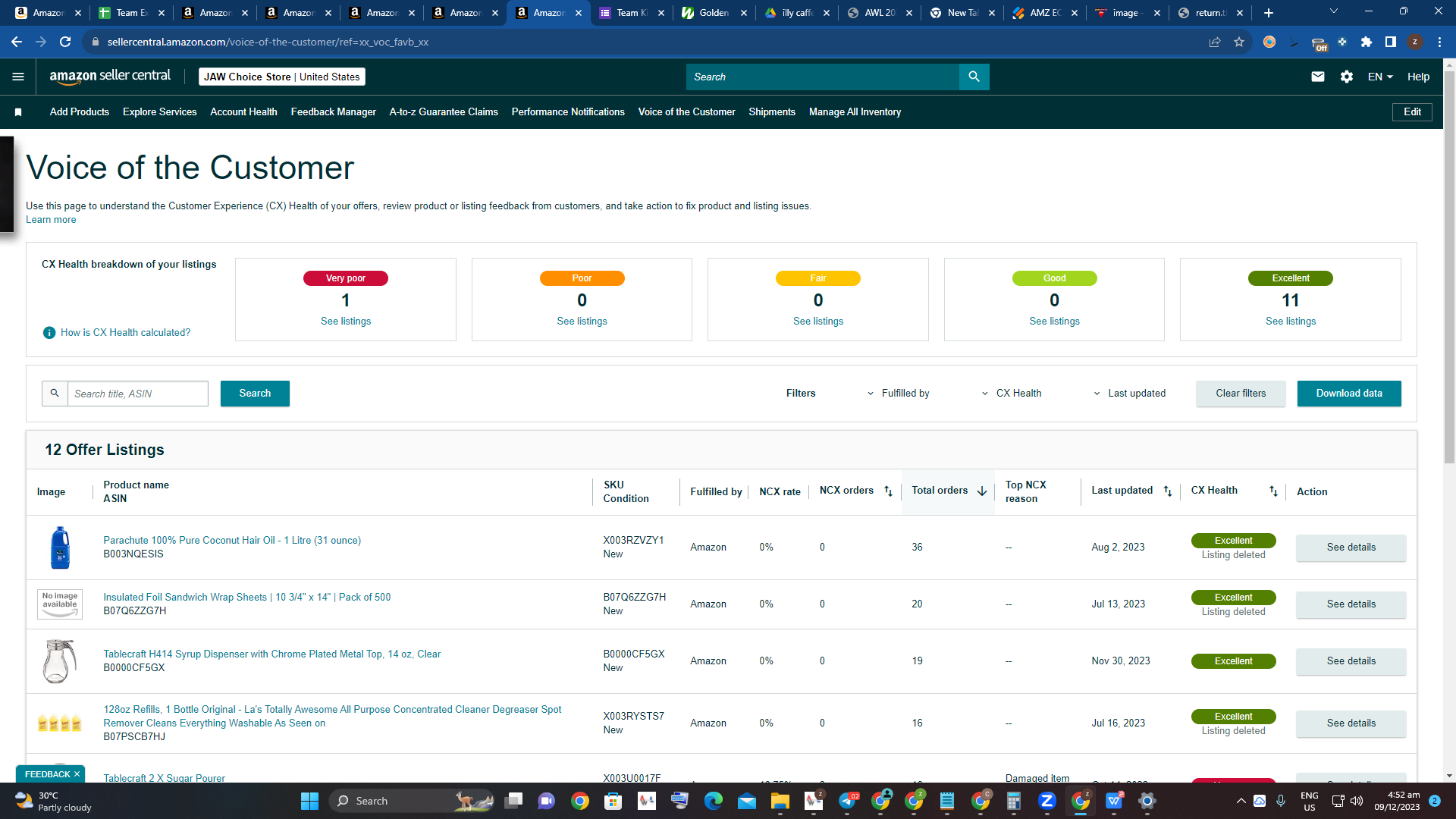Screen dimensions: 1456x819
Task: Open the settings gear icon
Action: [x=1347, y=77]
